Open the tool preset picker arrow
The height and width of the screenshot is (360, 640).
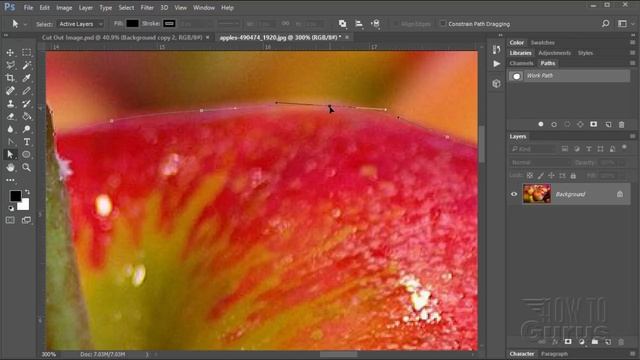tap(25, 24)
